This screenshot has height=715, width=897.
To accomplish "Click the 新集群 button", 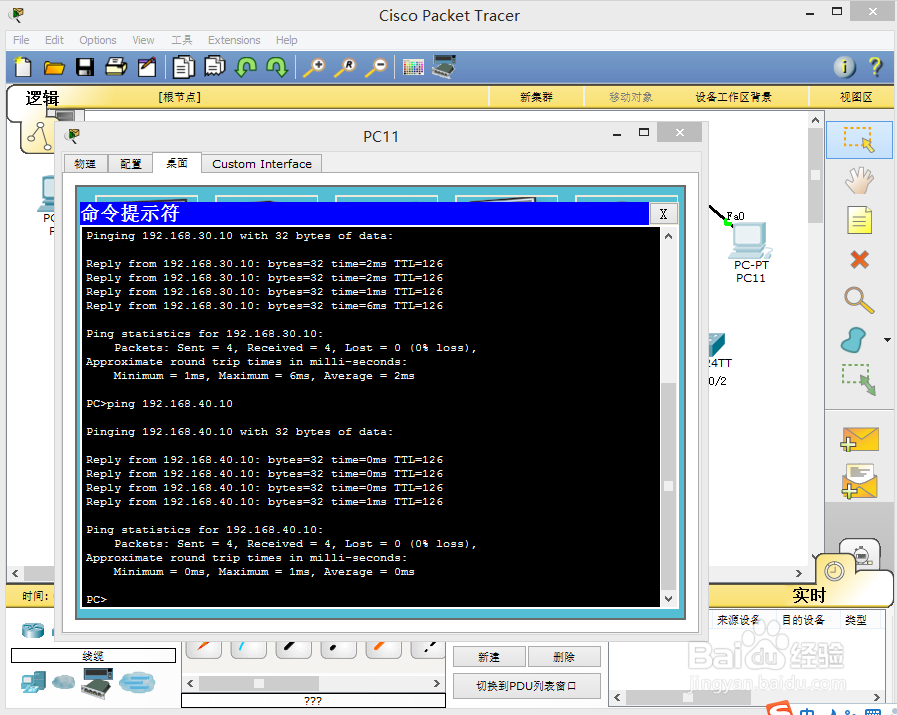I will coord(536,97).
